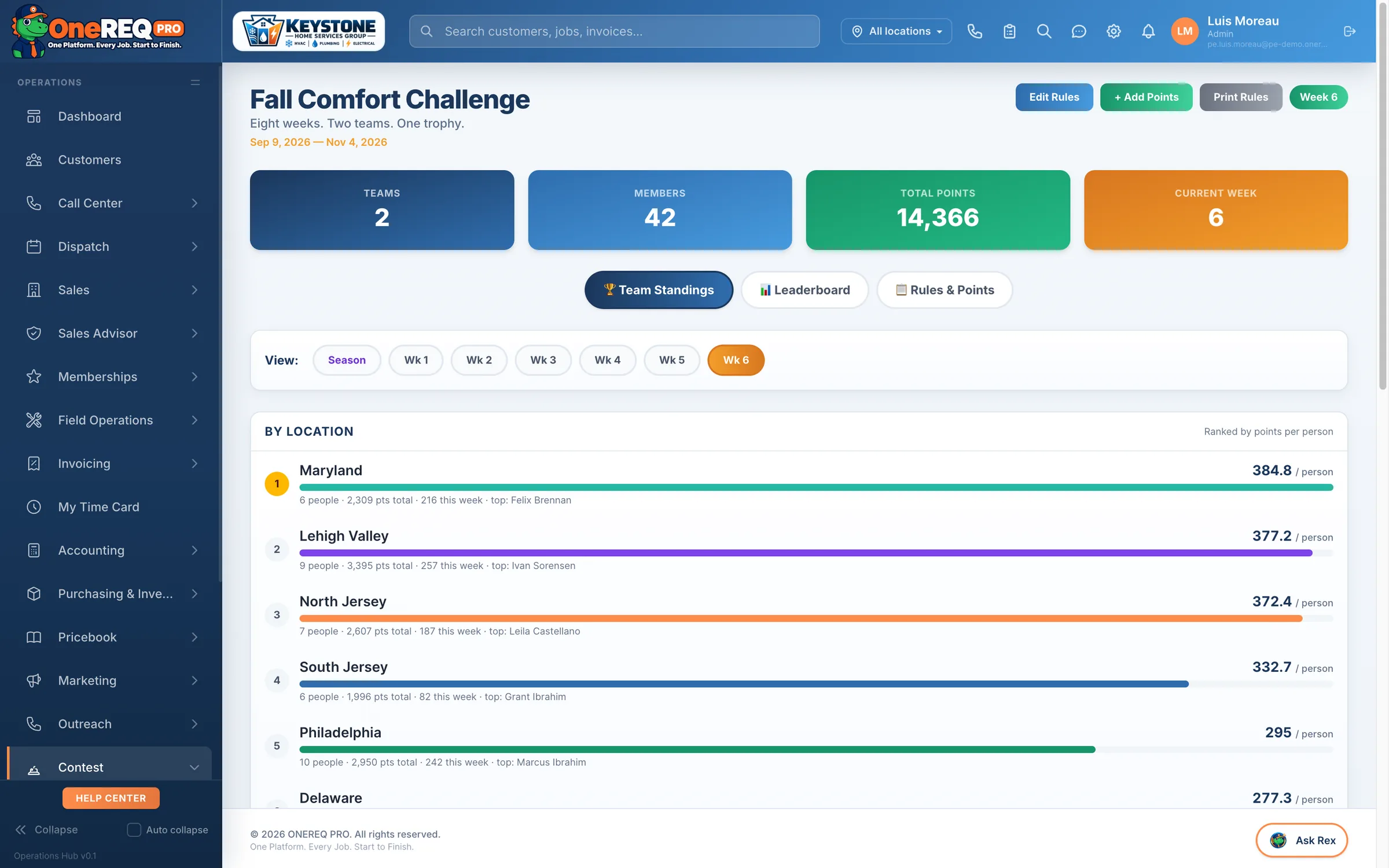Open the Sales Advisor menu item
Screen dimensions: 1389x868
click(110, 333)
